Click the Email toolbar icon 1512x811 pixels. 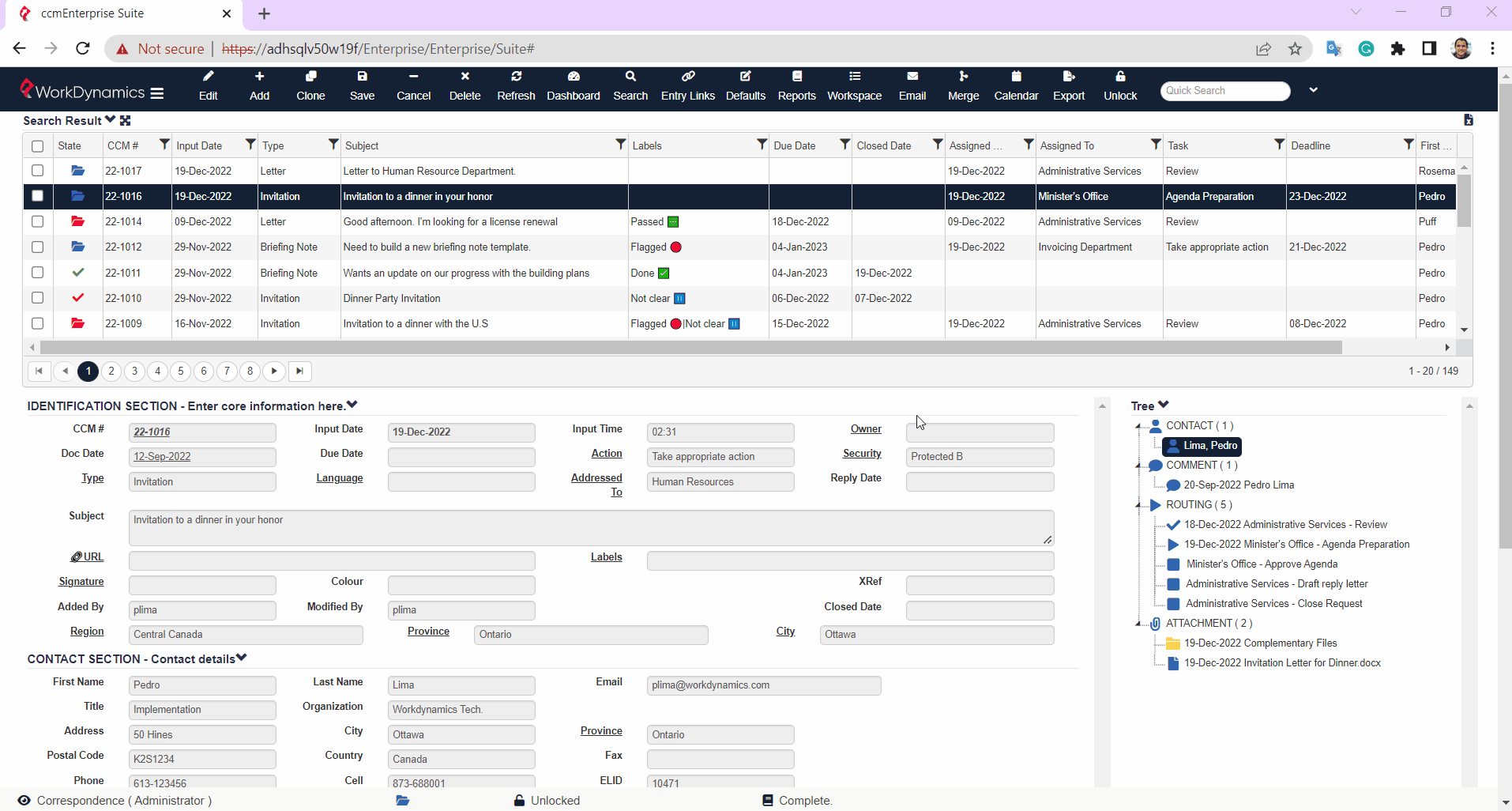912,85
